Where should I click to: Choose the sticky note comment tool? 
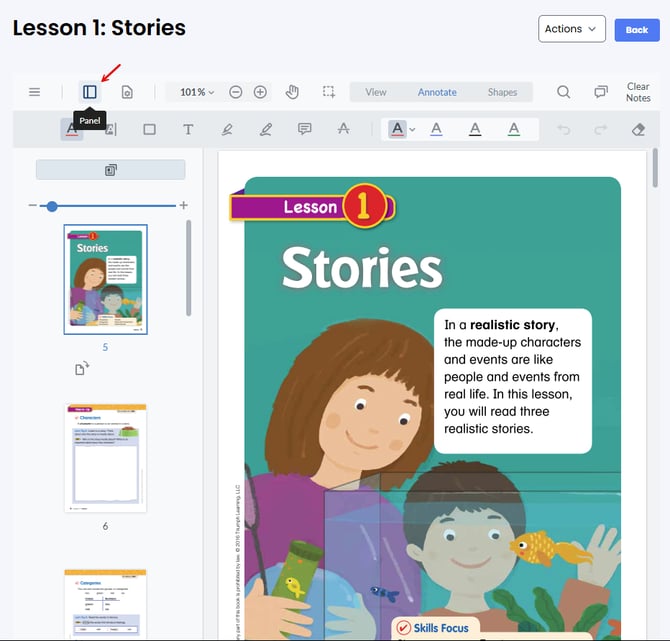[305, 129]
